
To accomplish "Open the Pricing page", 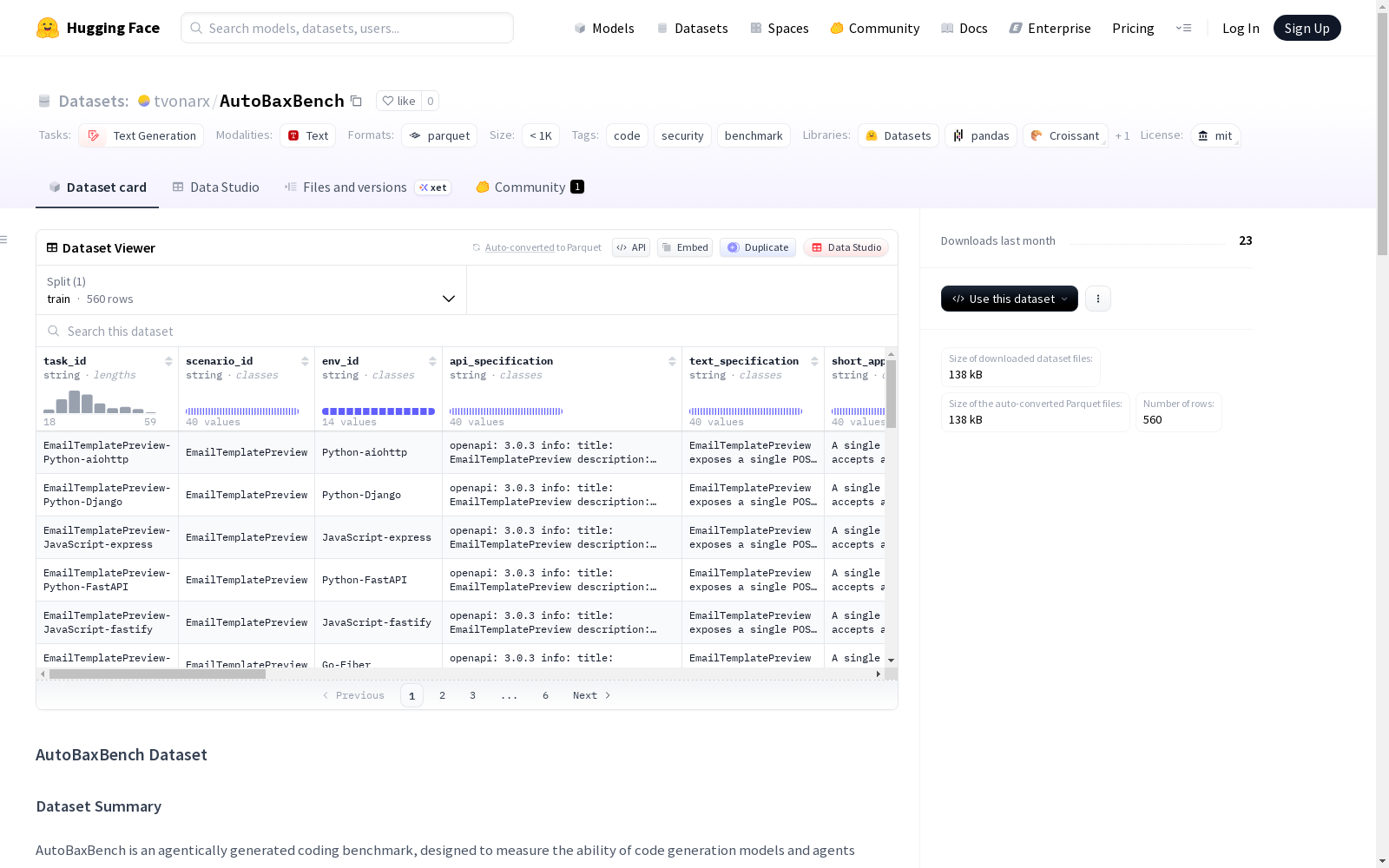I will click(1133, 28).
